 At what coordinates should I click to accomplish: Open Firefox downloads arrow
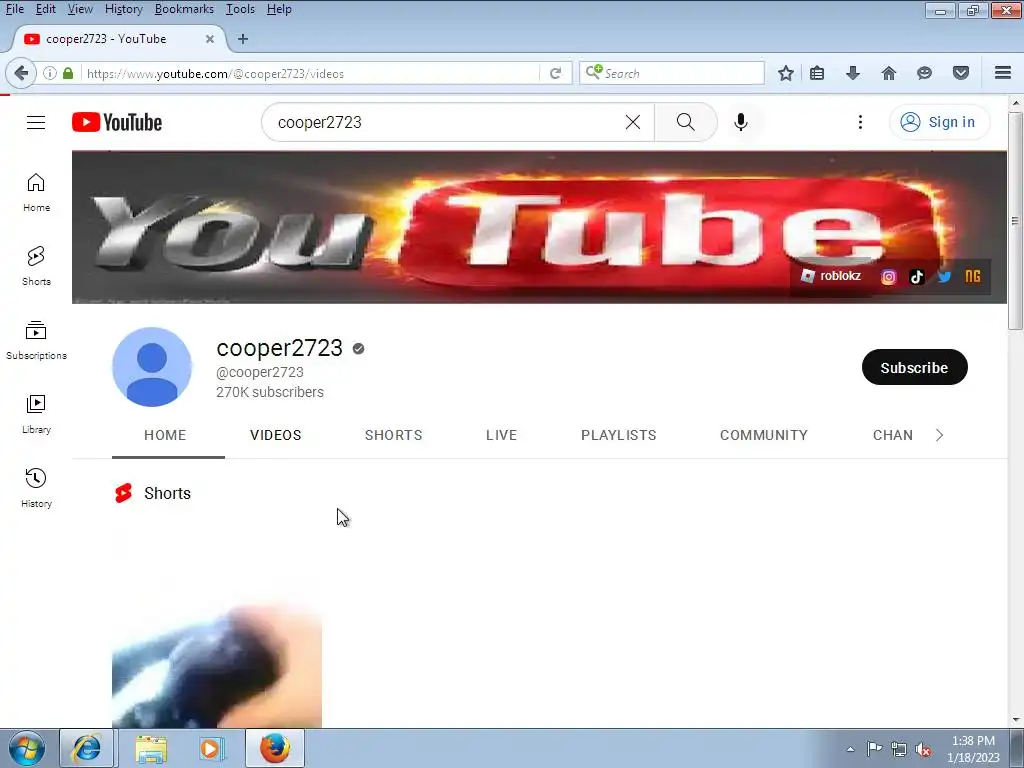point(852,73)
